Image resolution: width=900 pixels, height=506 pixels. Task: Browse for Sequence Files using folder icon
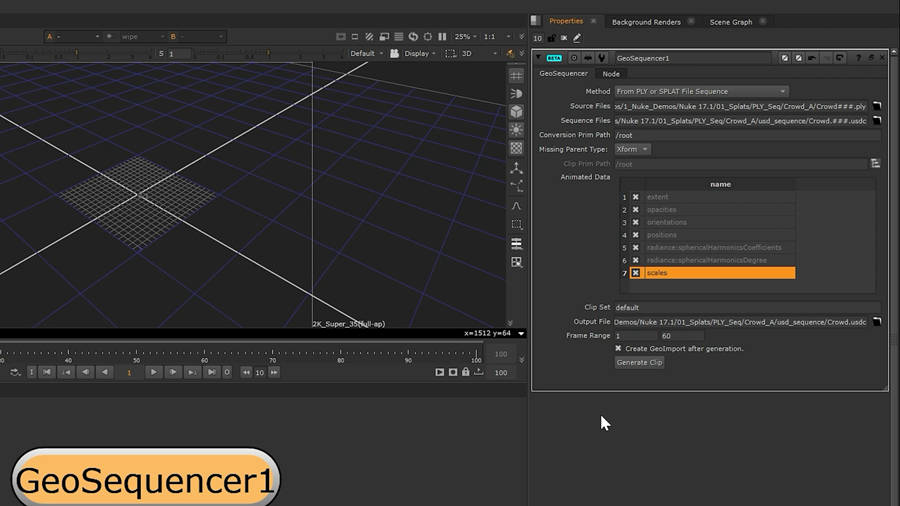point(877,120)
